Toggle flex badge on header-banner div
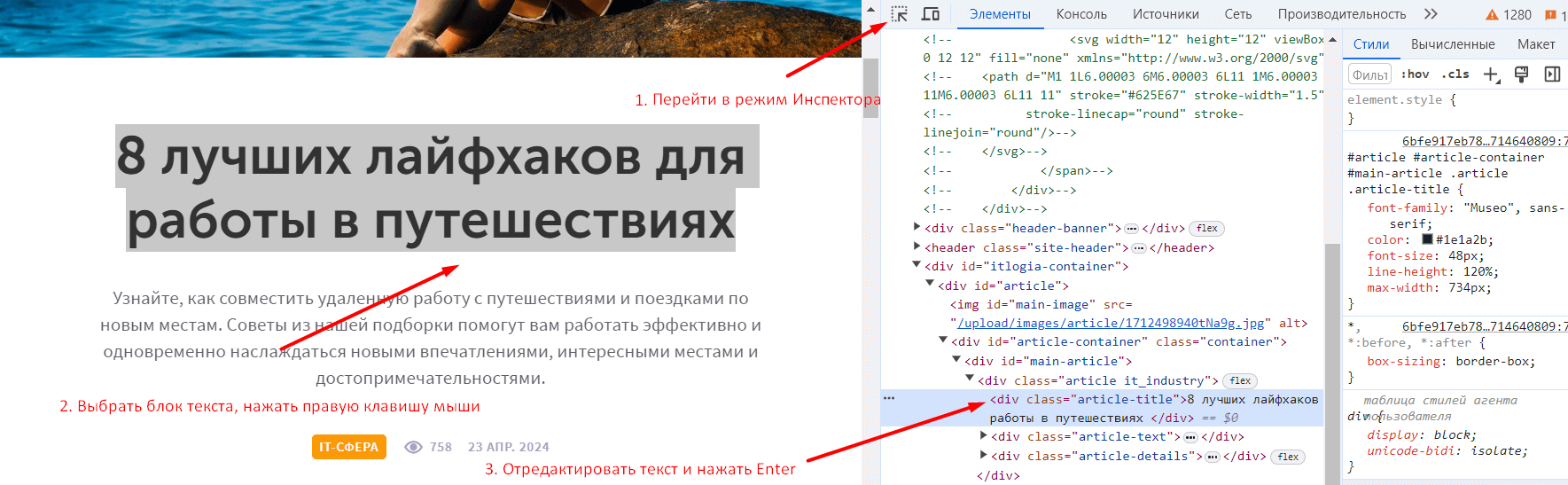Image resolution: width=1568 pixels, height=485 pixels. (1206, 229)
